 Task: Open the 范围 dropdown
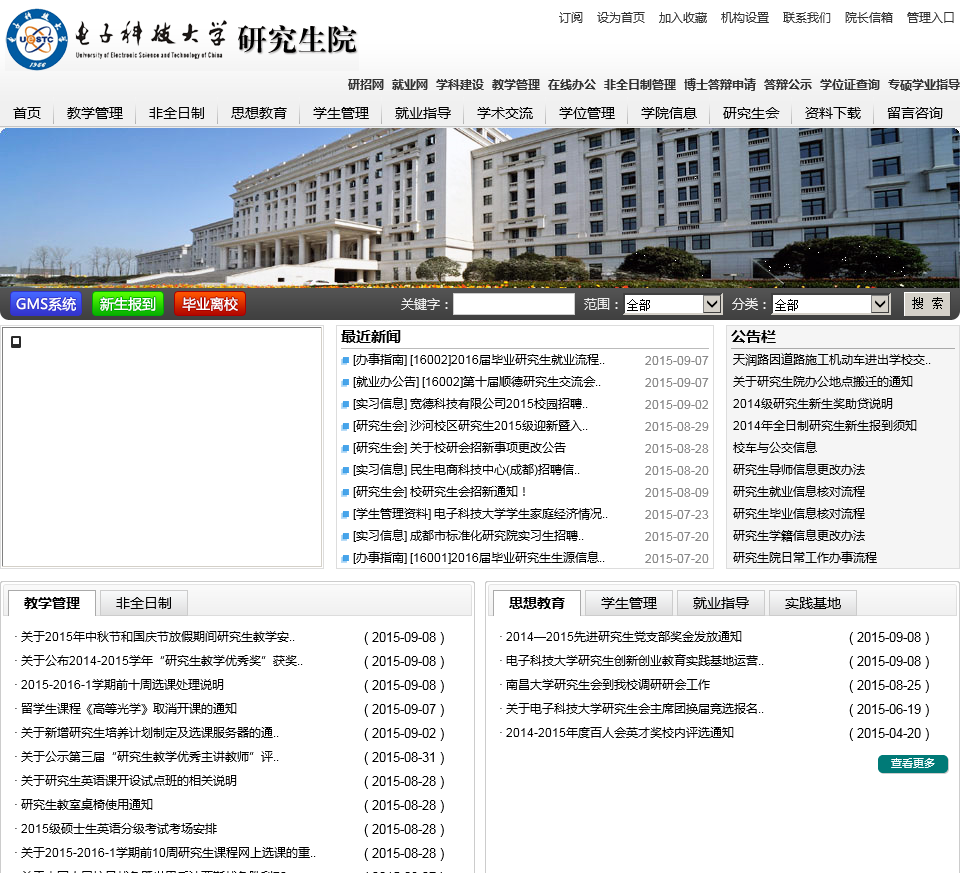click(x=672, y=304)
